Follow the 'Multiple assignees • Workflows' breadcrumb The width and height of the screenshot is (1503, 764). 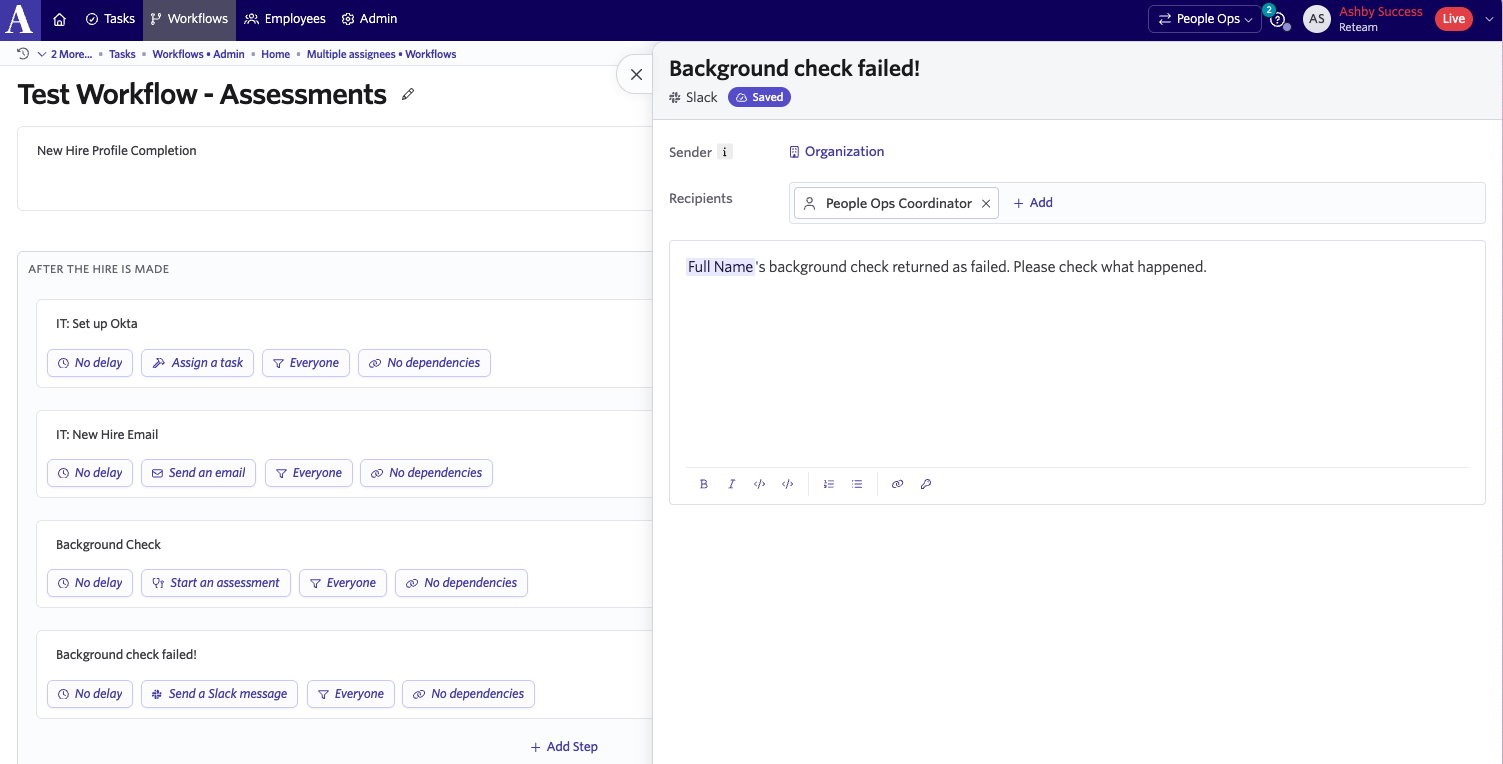(x=381, y=54)
